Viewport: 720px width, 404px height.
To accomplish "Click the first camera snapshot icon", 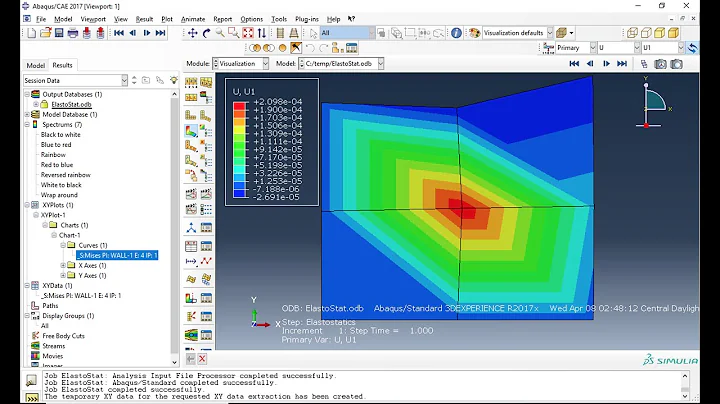I will pos(660,64).
